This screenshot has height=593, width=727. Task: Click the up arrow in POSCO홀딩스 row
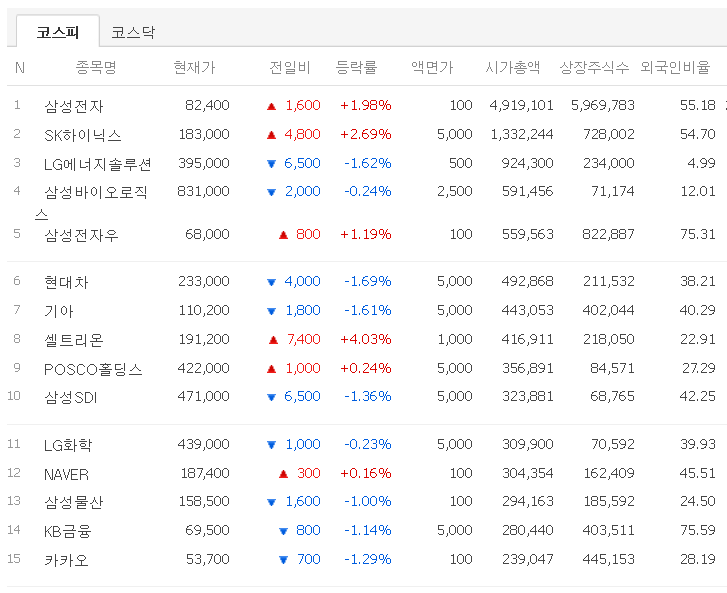tap(272, 369)
